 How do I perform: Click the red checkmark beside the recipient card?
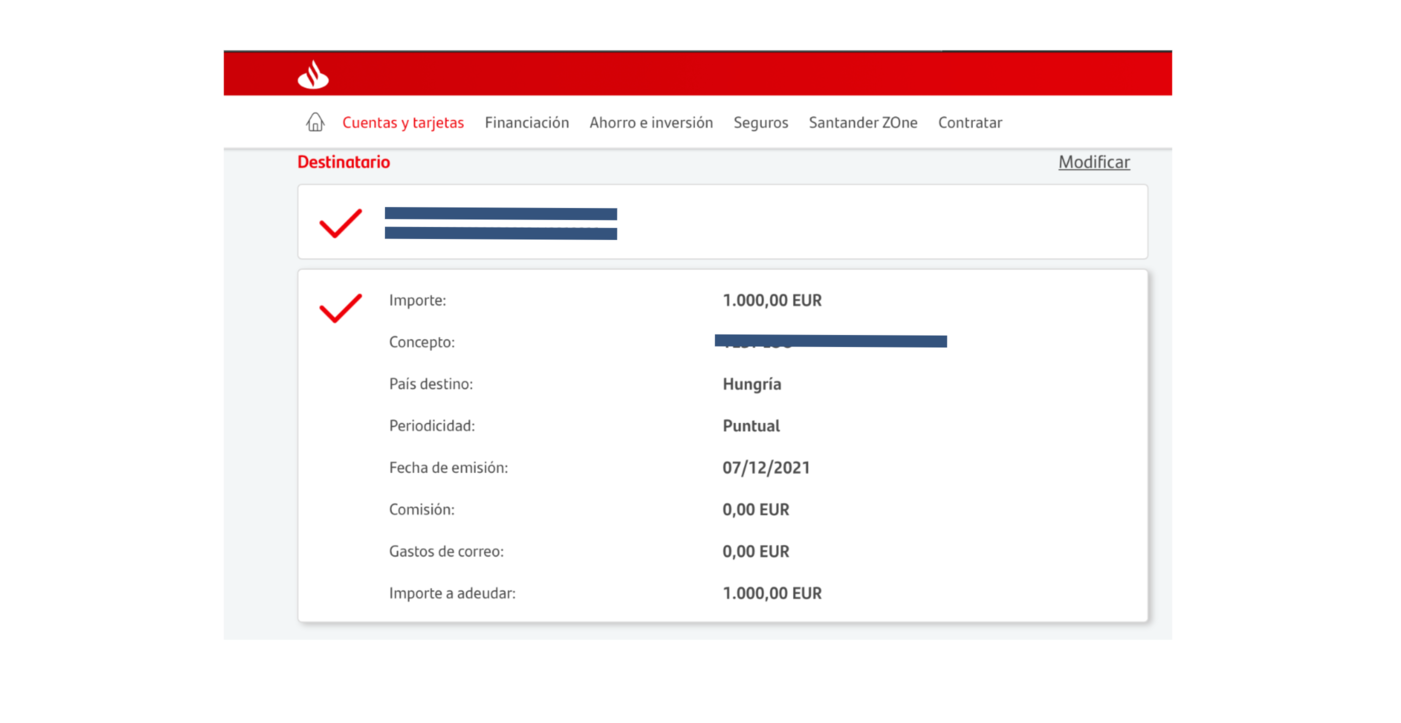(339, 223)
